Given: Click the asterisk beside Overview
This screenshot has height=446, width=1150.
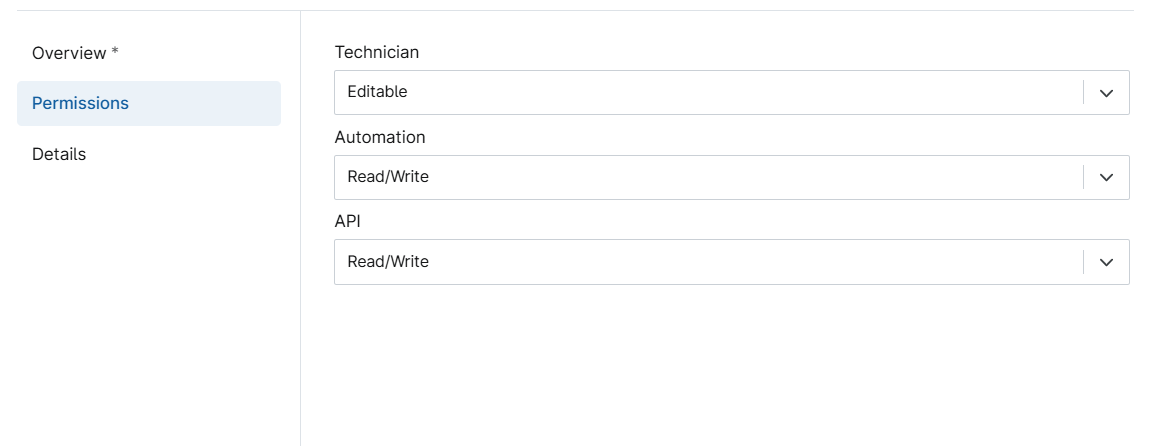Looking at the screenshot, I should point(114,51).
